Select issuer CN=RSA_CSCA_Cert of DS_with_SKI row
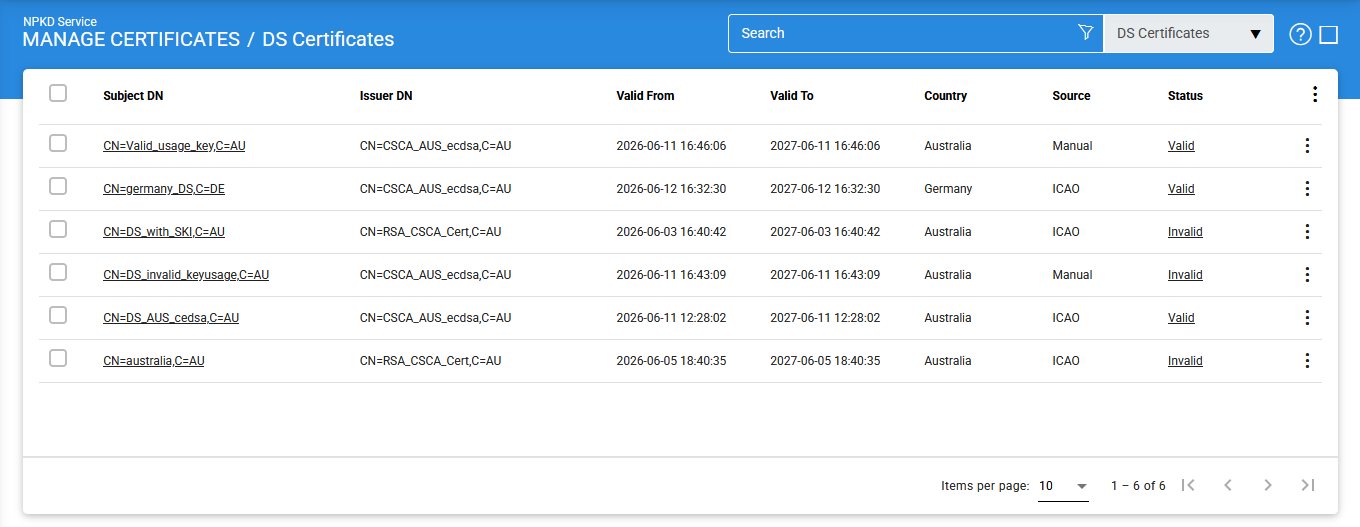 431,232
